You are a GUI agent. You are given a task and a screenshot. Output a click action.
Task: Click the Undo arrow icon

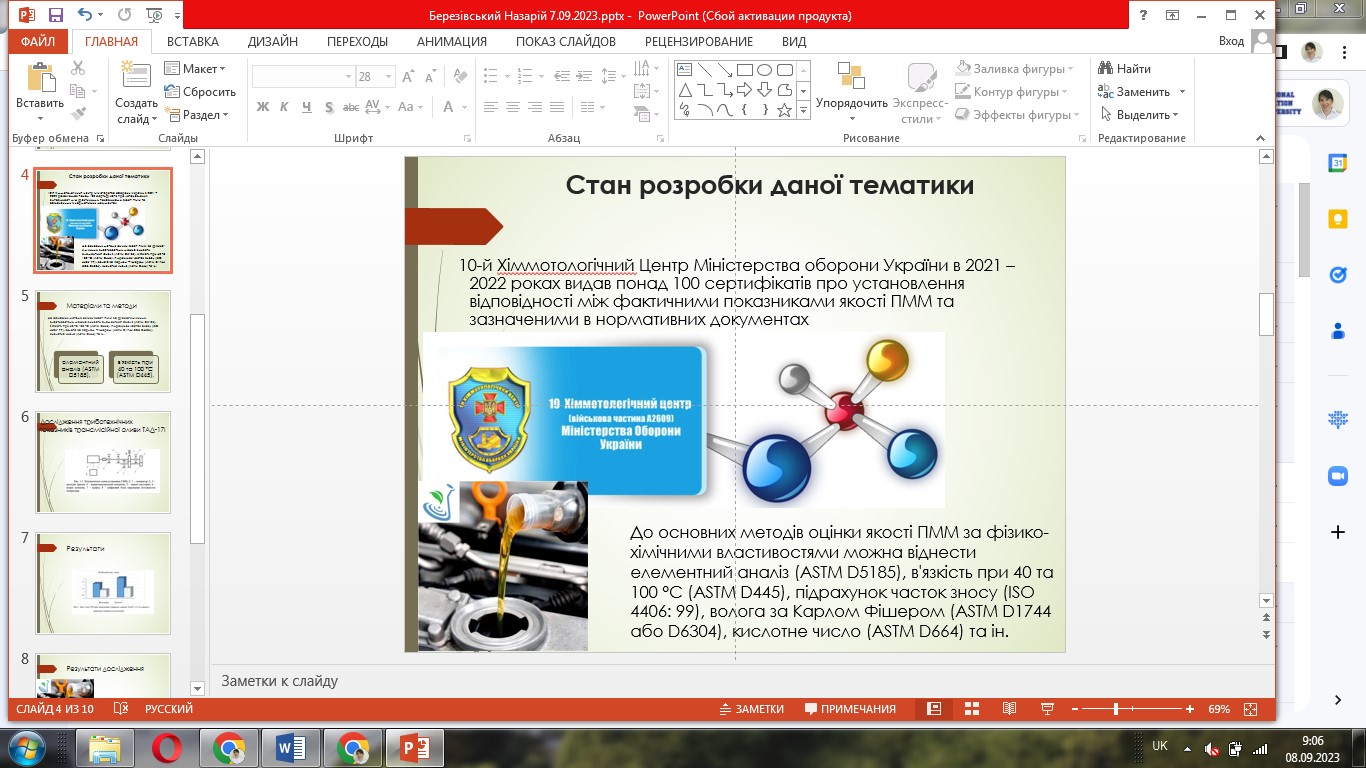[84, 15]
